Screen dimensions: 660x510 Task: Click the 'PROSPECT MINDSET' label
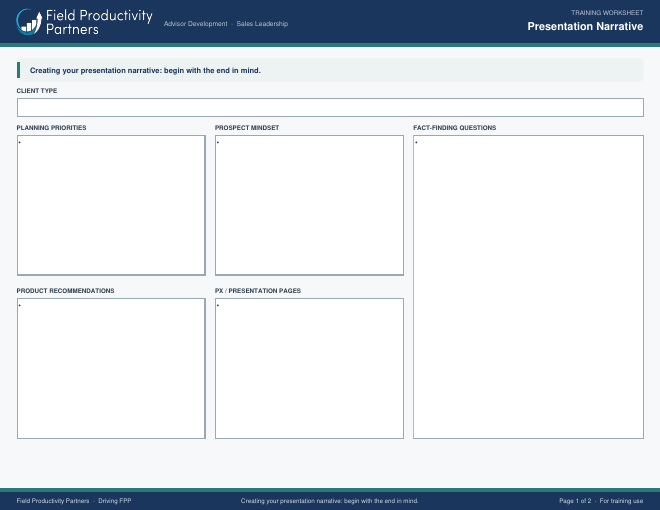click(247, 128)
